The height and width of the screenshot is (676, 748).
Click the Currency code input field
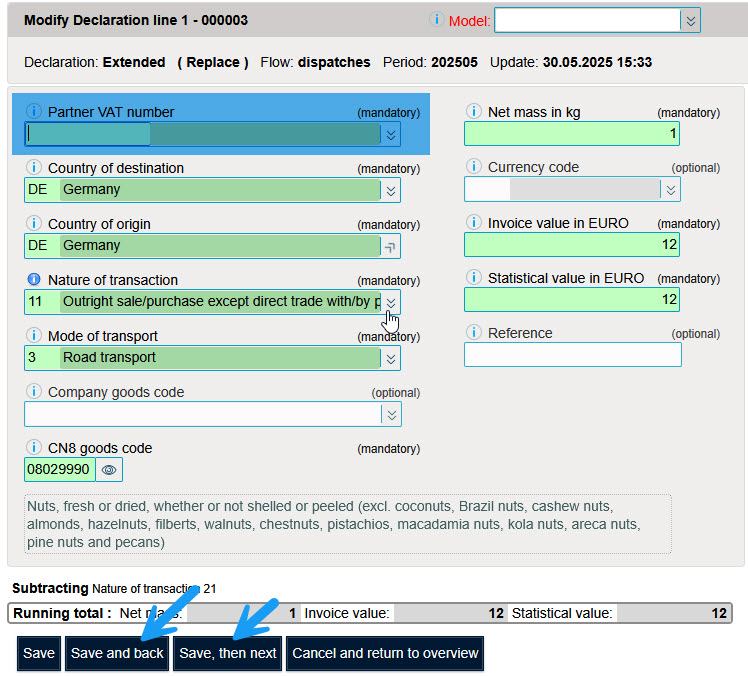pyautogui.click(x=562, y=189)
